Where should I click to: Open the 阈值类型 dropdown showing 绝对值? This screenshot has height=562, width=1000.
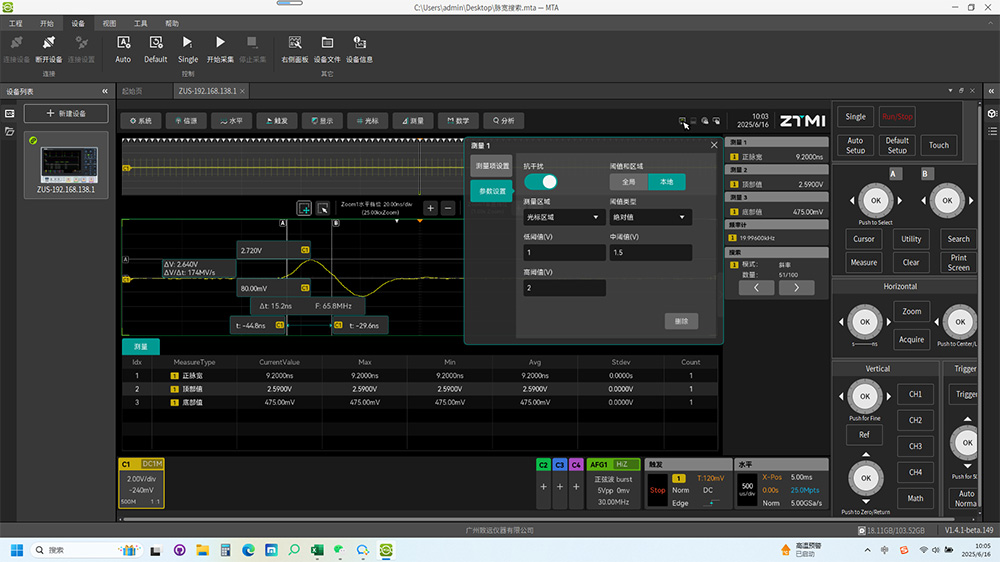point(650,217)
